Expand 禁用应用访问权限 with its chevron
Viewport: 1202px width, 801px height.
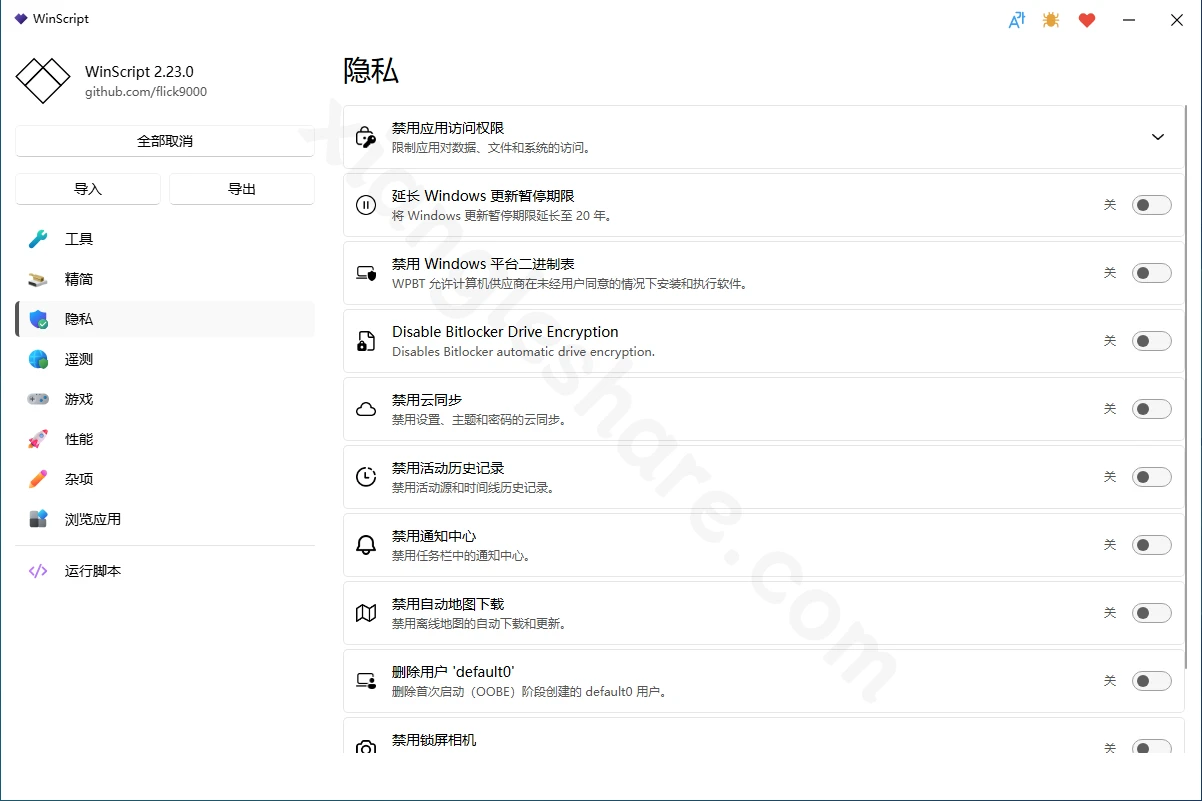[x=1158, y=137]
